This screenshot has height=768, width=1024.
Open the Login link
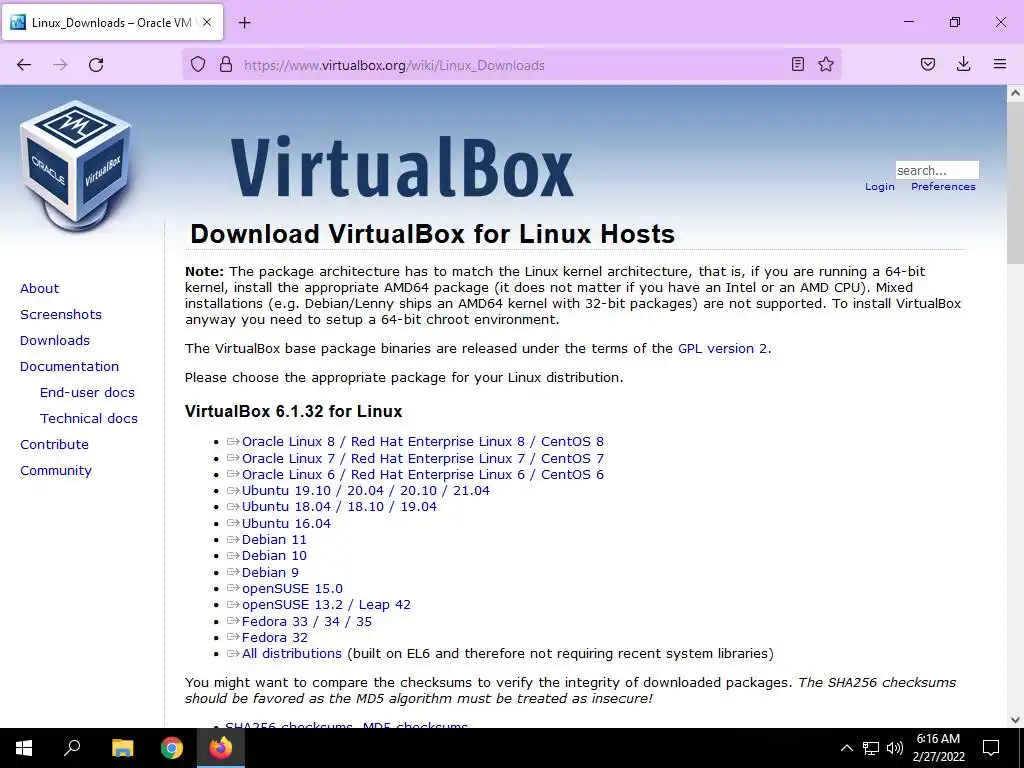880,187
